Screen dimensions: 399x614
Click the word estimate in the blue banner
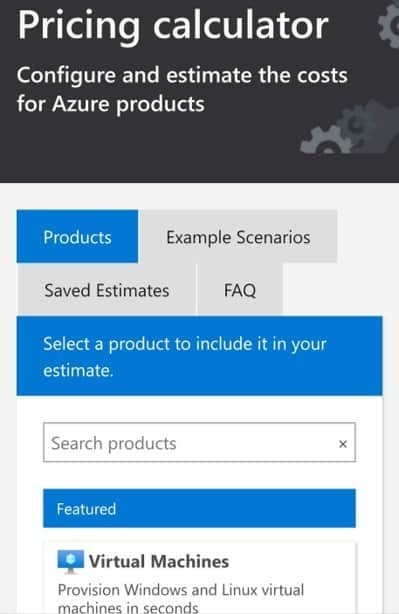point(78,370)
